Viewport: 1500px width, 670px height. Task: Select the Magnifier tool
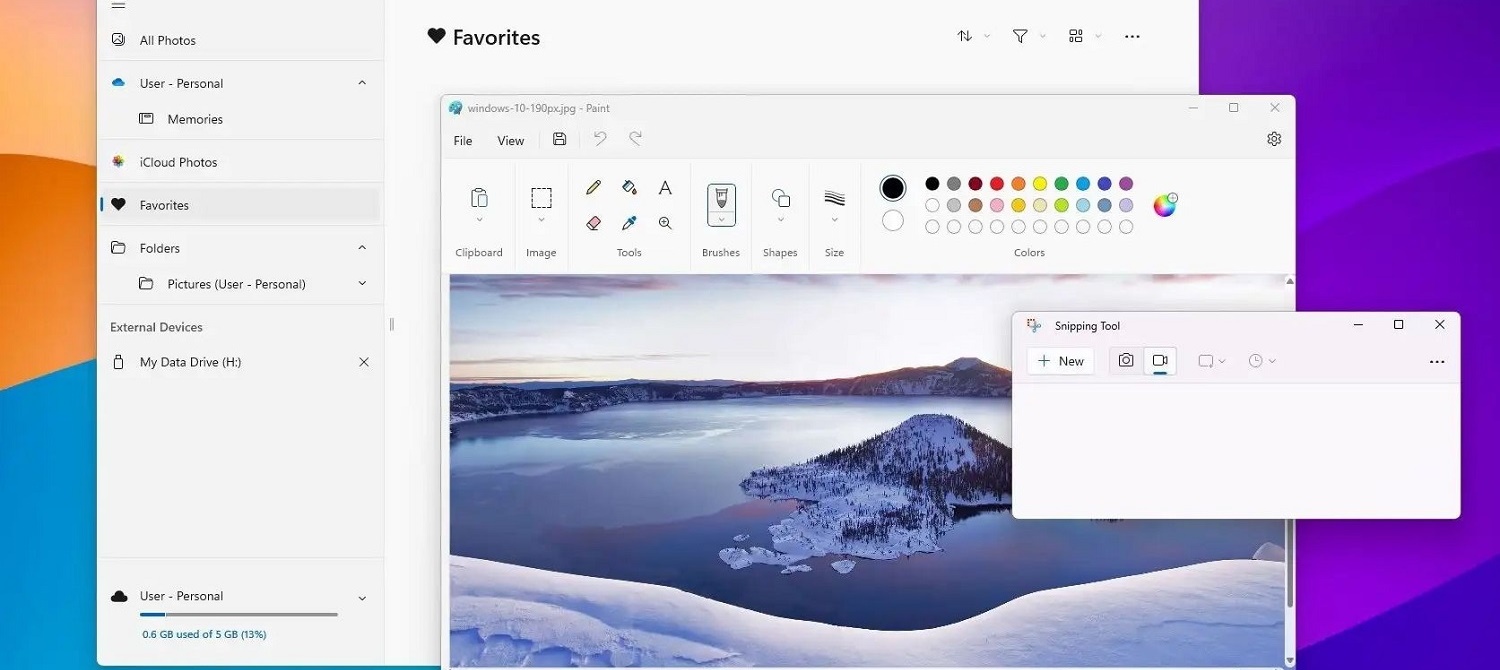[x=665, y=222]
